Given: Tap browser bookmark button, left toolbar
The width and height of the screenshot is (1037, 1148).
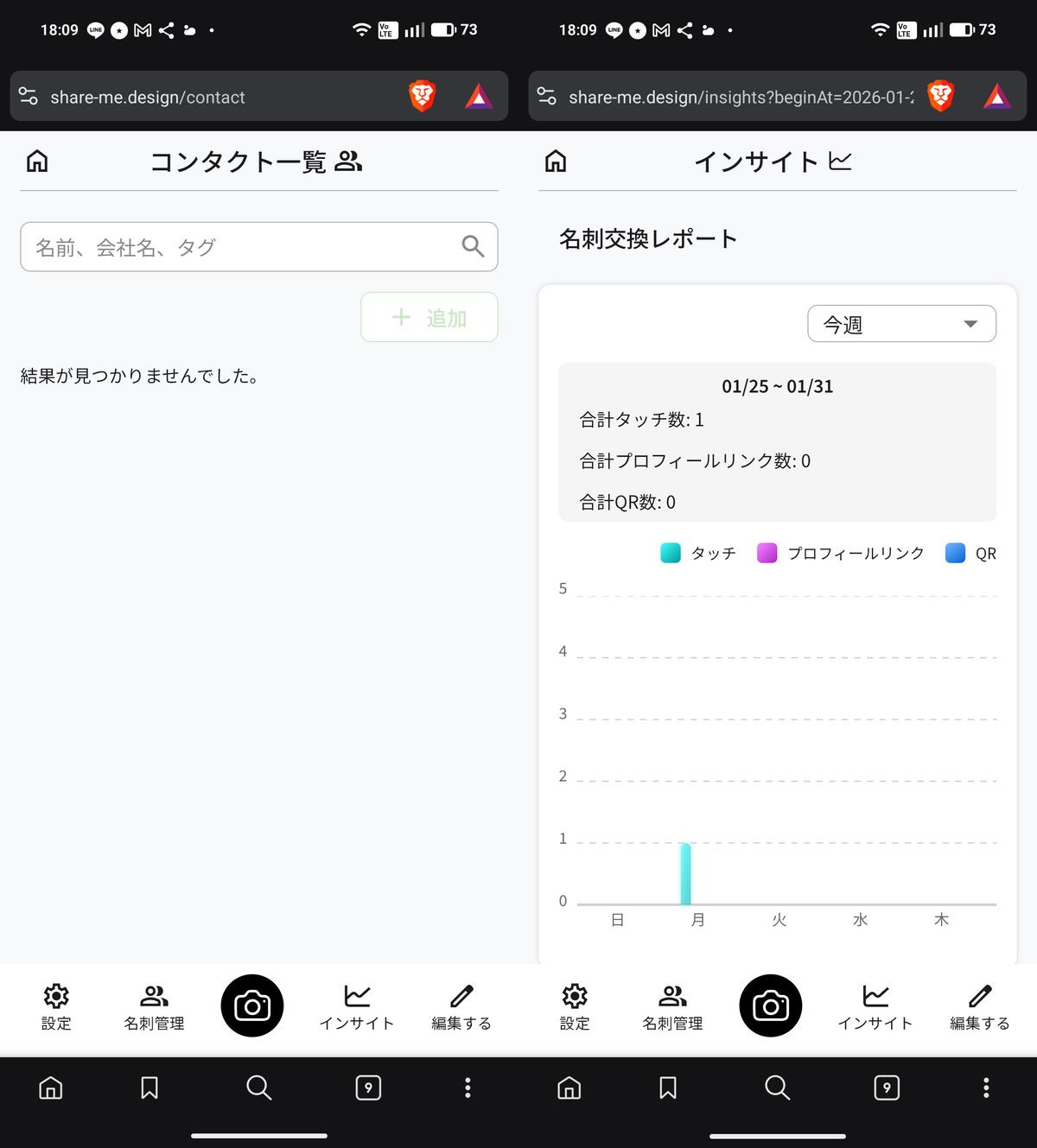Looking at the screenshot, I should 150,1088.
